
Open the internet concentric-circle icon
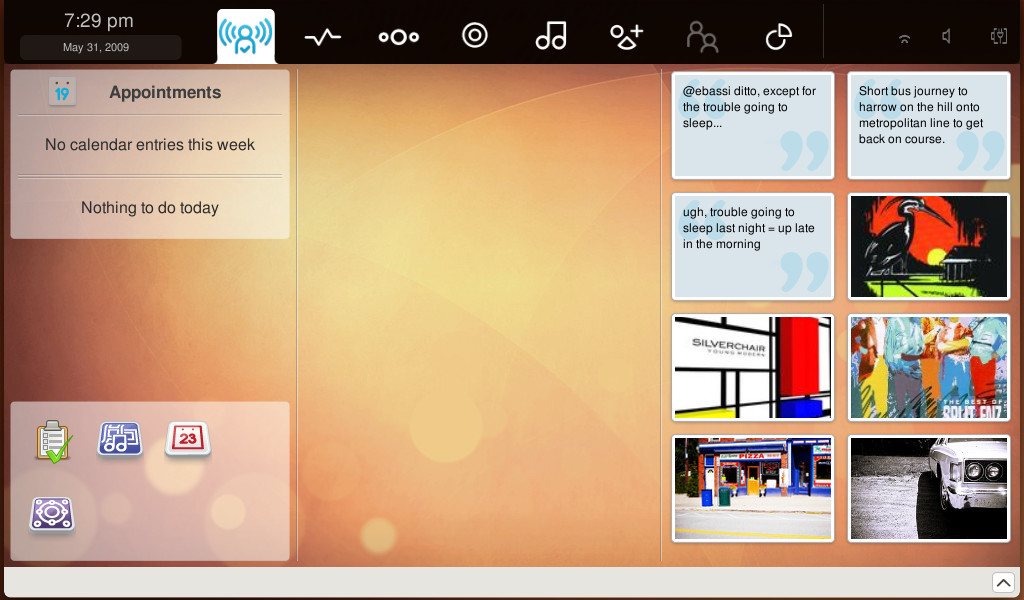[475, 35]
